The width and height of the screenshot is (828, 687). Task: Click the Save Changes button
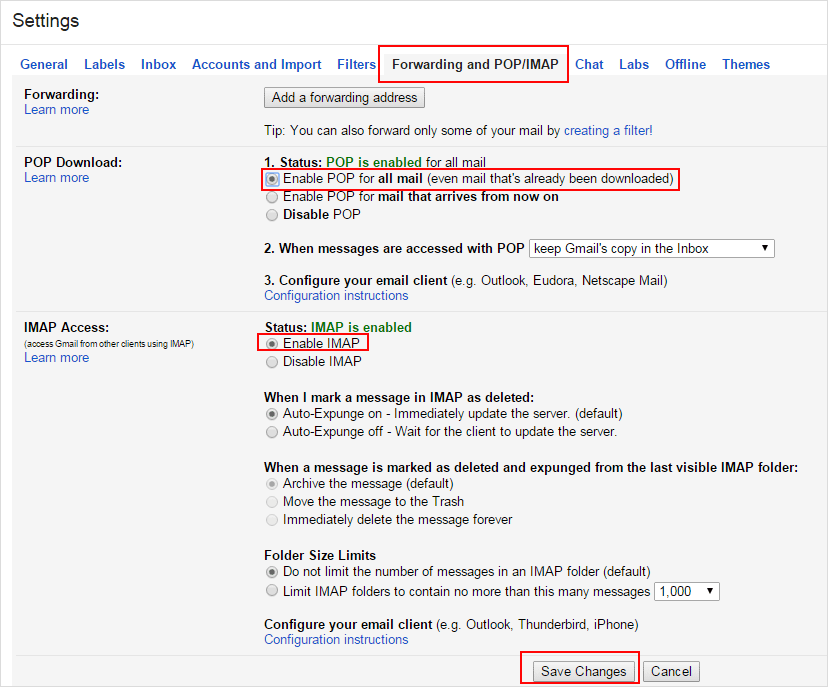583,671
